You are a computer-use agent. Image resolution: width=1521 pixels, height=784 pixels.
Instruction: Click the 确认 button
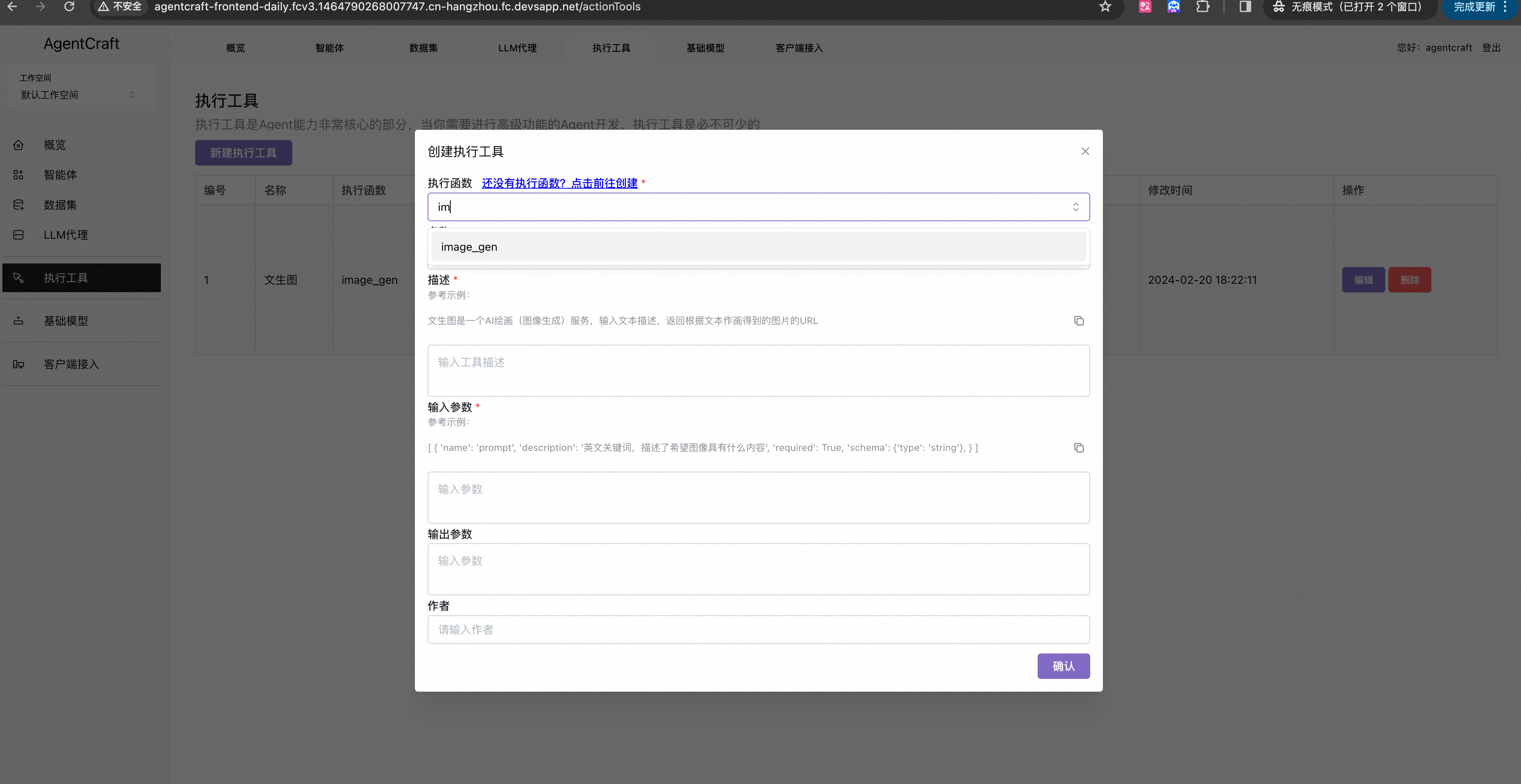click(1064, 666)
